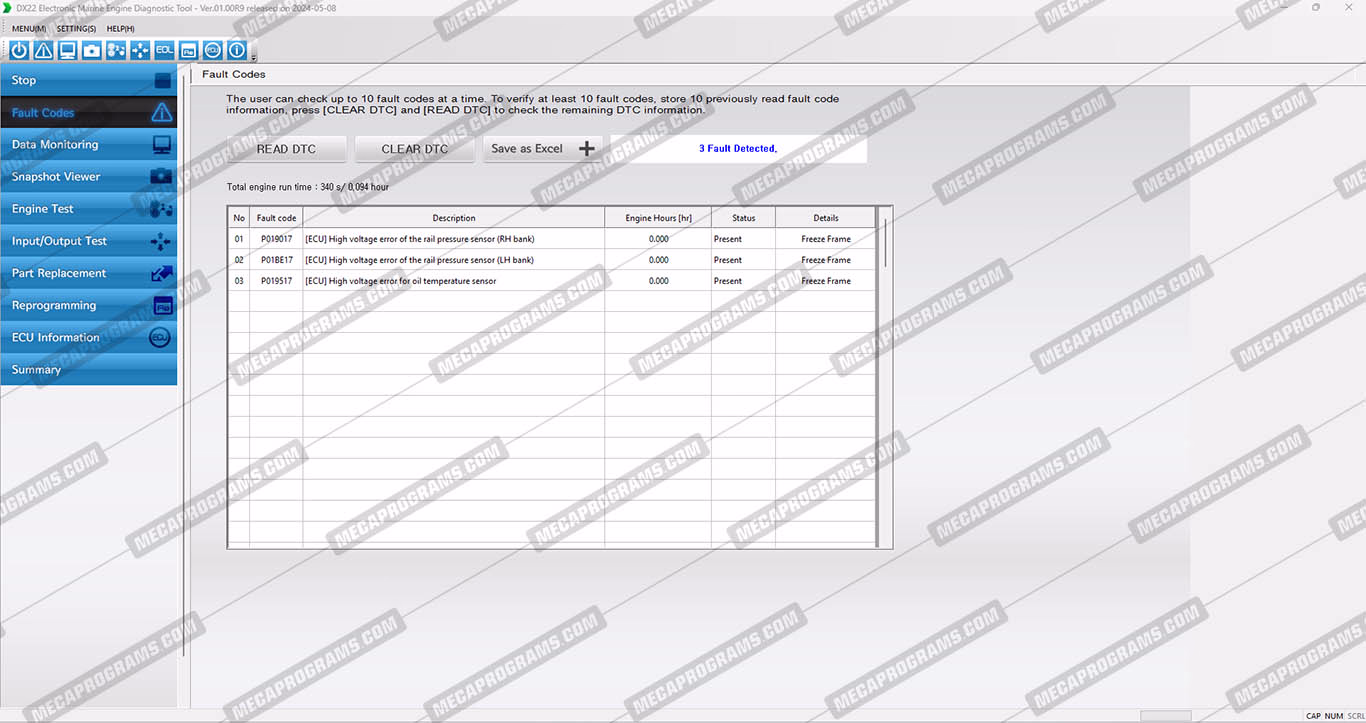Click the power icon in the toolbar
This screenshot has height=723, width=1366.
[x=19, y=50]
